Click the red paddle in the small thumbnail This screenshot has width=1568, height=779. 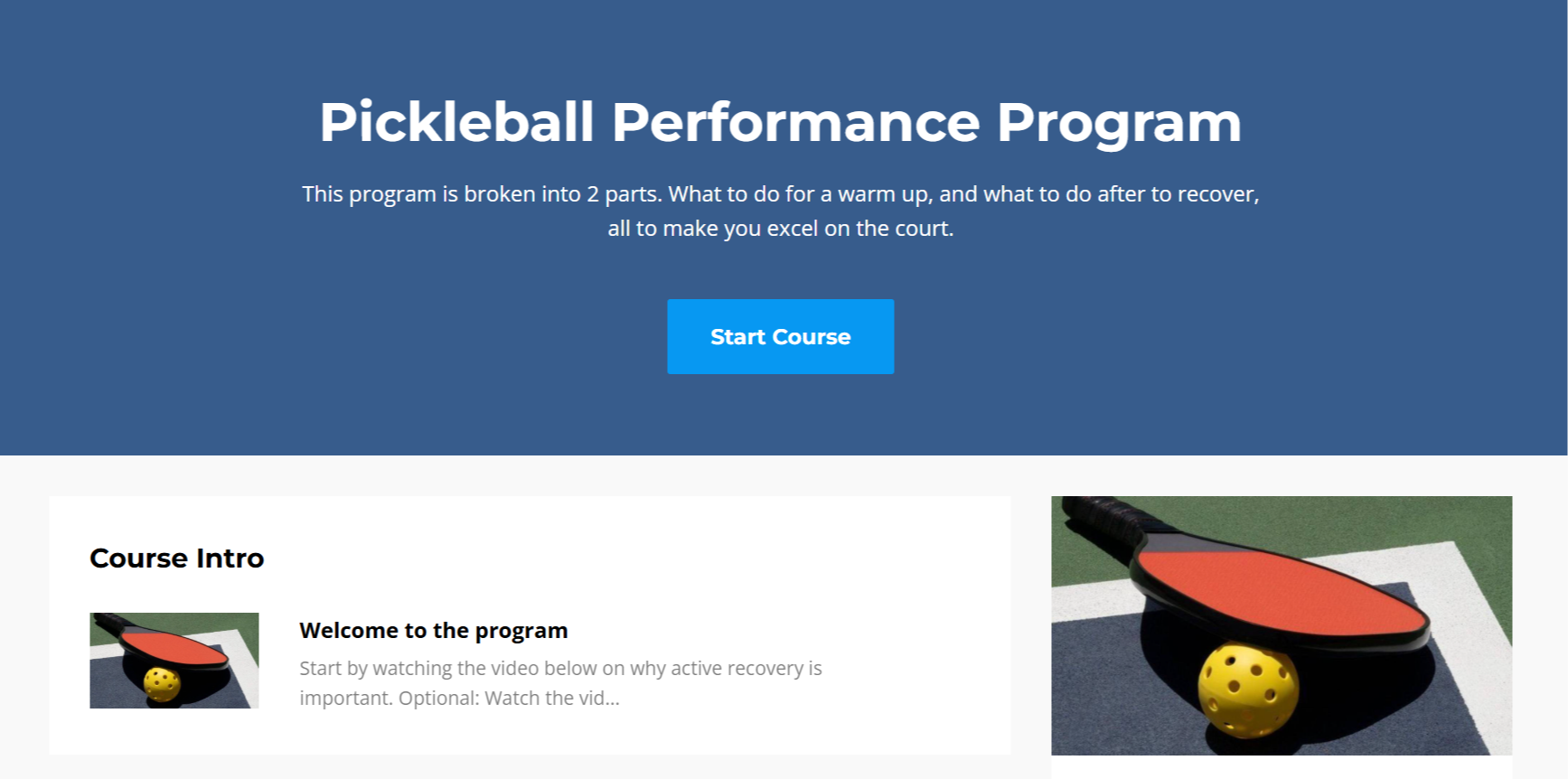[174, 647]
